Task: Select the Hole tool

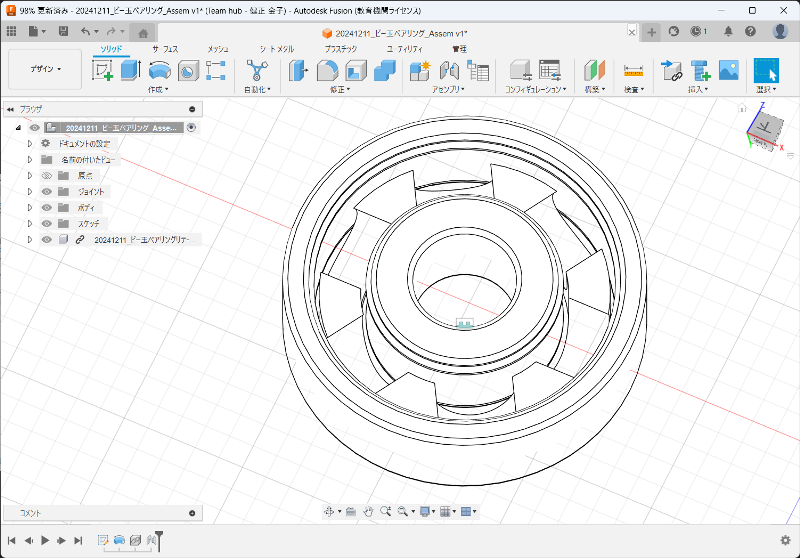Action: (188, 70)
